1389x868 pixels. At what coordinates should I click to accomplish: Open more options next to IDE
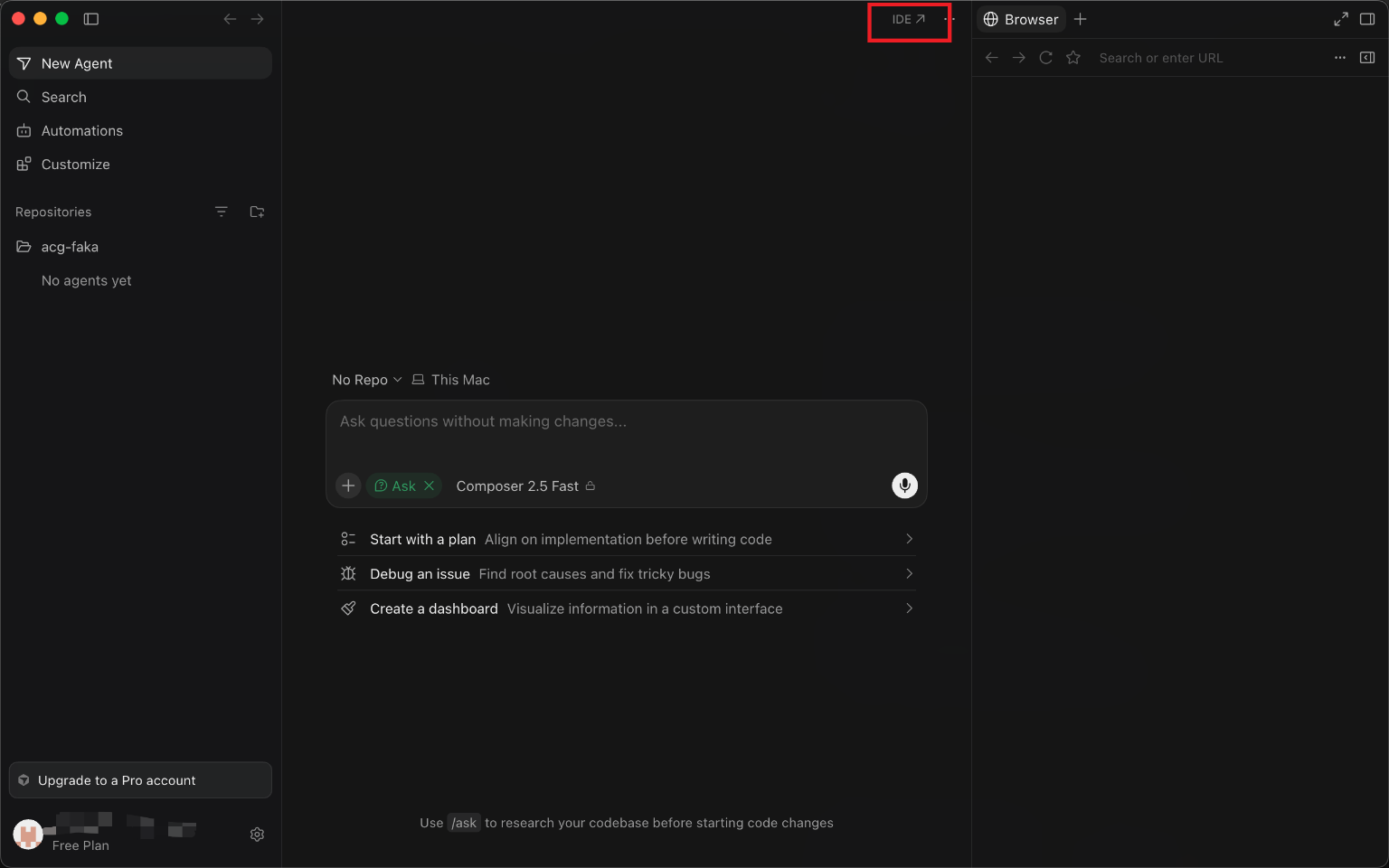tap(950, 19)
